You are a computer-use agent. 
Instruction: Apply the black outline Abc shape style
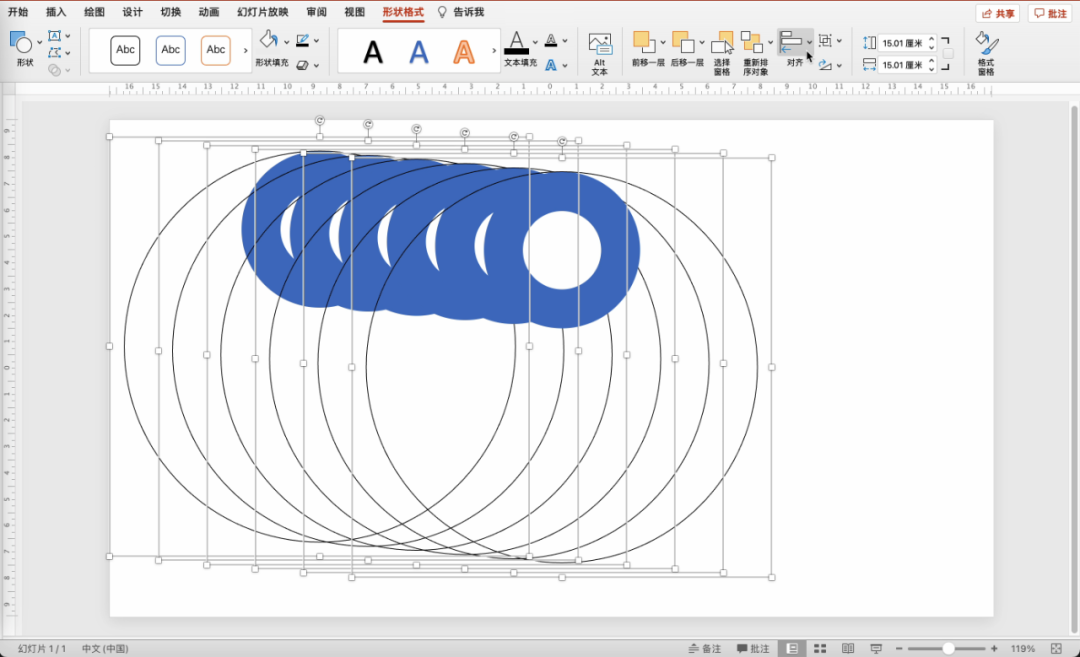(125, 50)
